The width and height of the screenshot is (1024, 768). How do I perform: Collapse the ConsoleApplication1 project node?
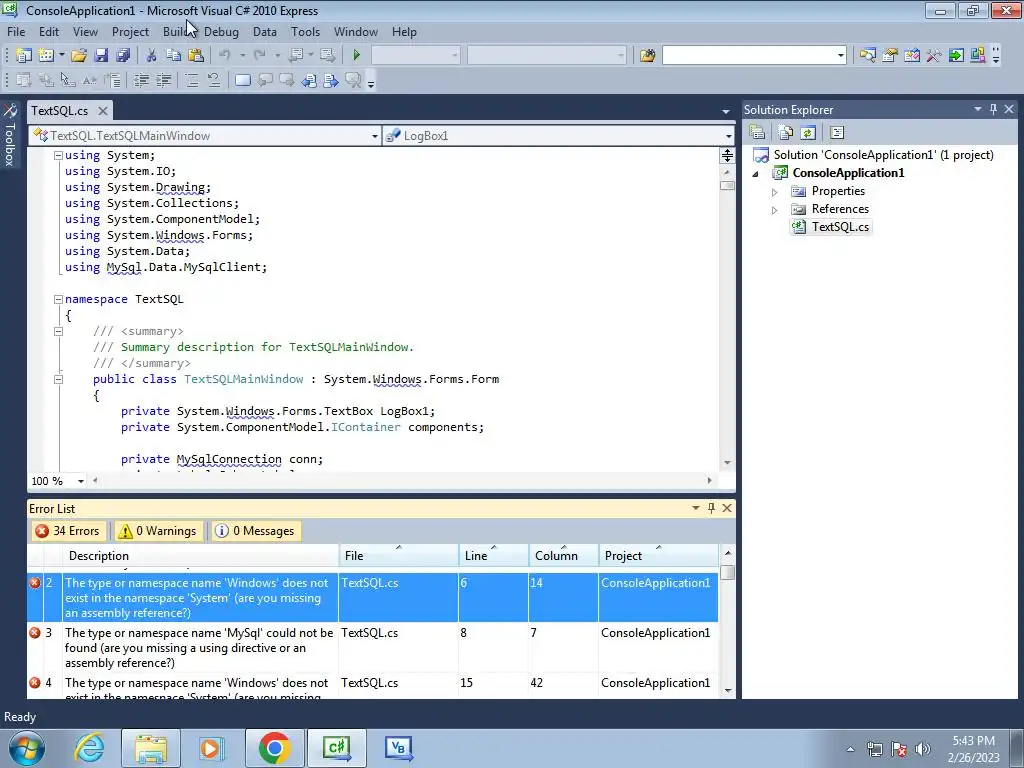click(x=756, y=174)
